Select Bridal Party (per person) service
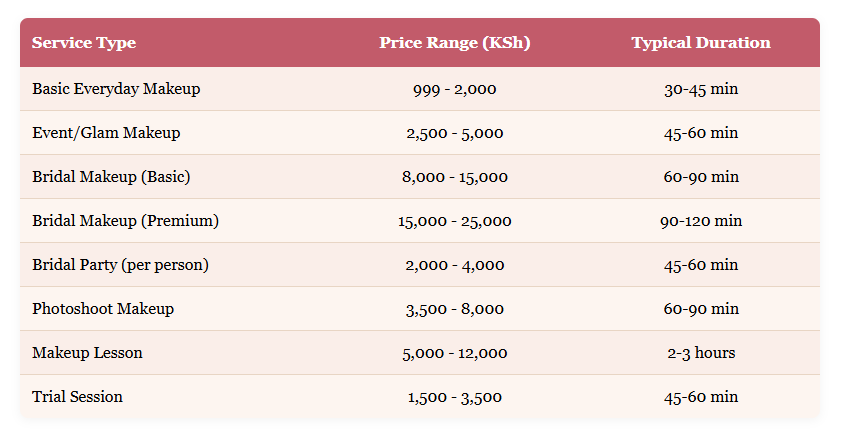The height and width of the screenshot is (448, 860). 120,265
